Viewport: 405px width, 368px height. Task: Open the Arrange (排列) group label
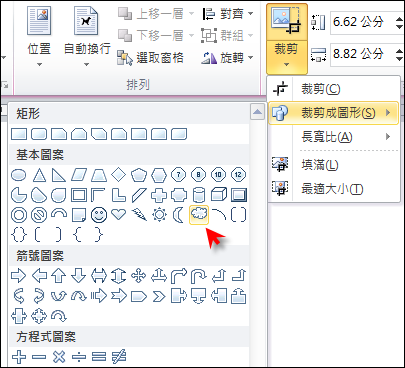click(138, 85)
